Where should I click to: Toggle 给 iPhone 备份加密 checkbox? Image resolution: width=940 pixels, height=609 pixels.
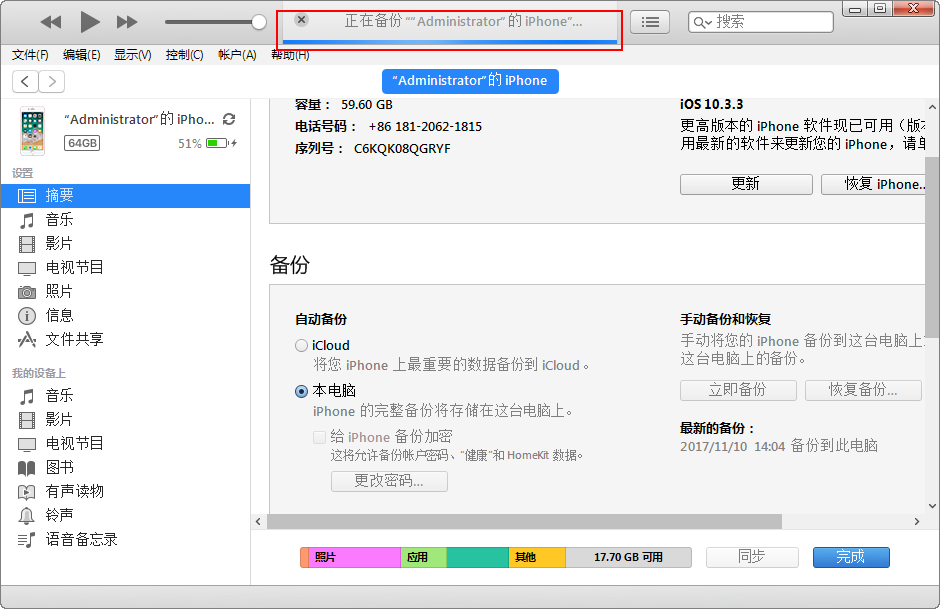tap(320, 437)
